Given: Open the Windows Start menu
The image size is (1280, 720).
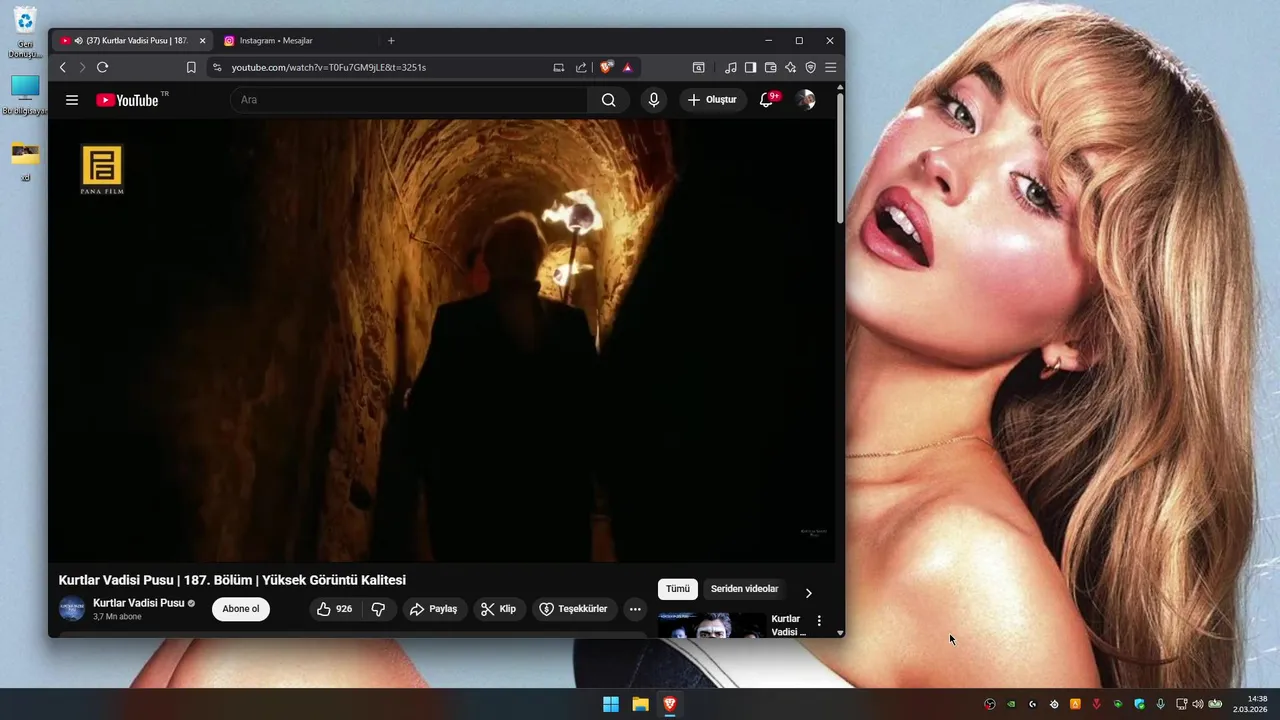Looking at the screenshot, I should click(x=611, y=704).
